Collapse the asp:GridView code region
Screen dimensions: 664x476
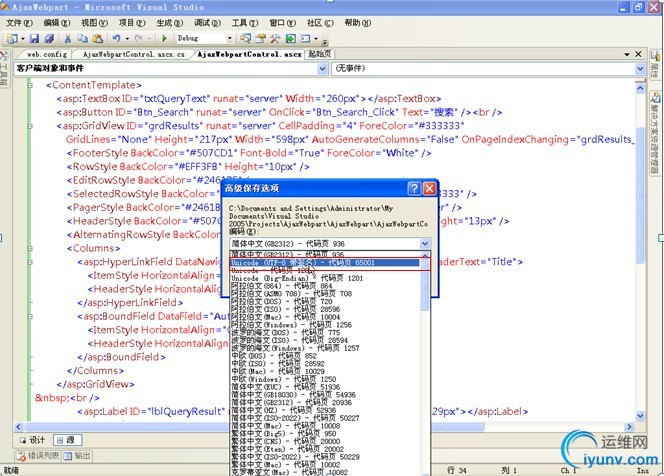coord(30,126)
